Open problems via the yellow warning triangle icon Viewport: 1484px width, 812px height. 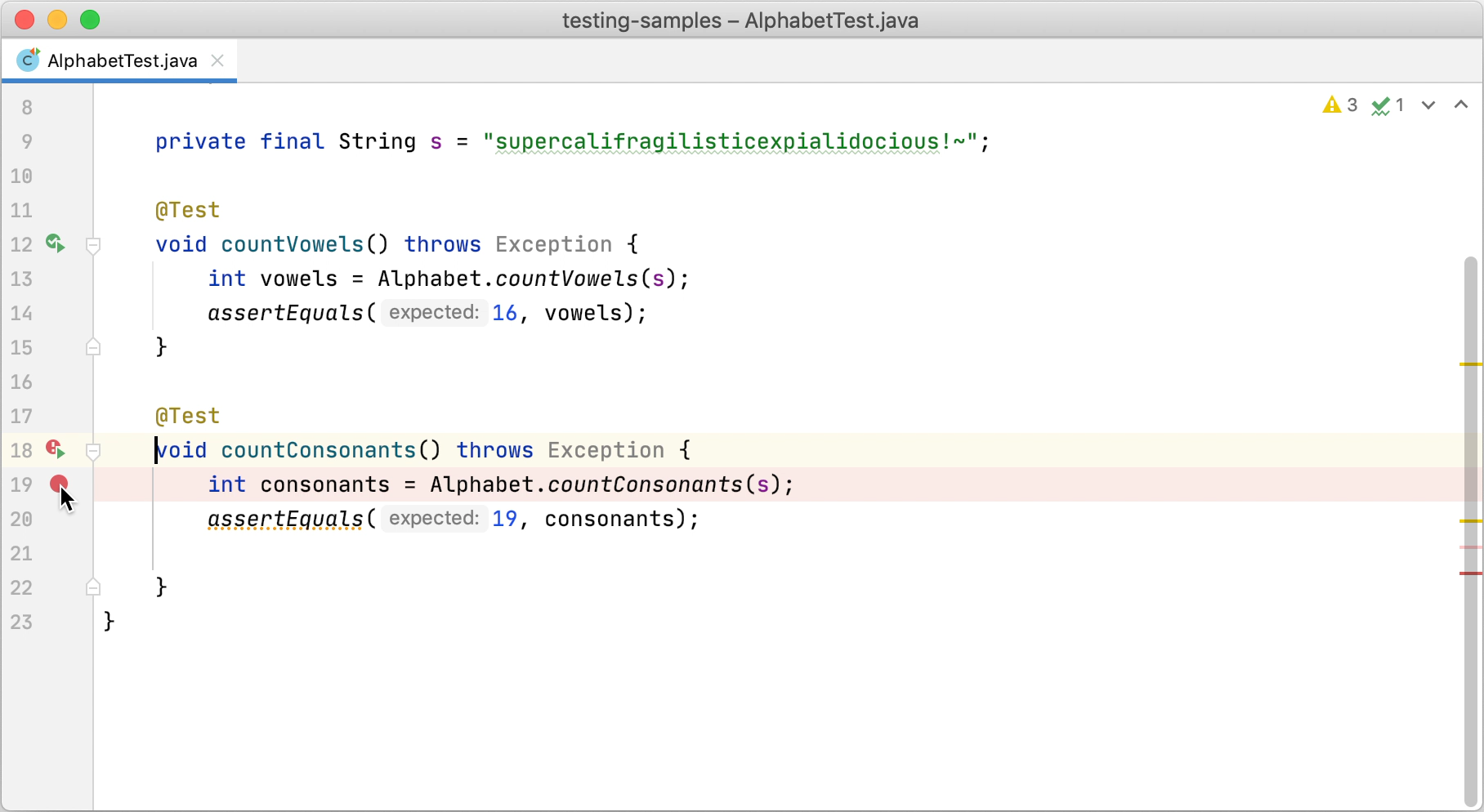point(1332,105)
